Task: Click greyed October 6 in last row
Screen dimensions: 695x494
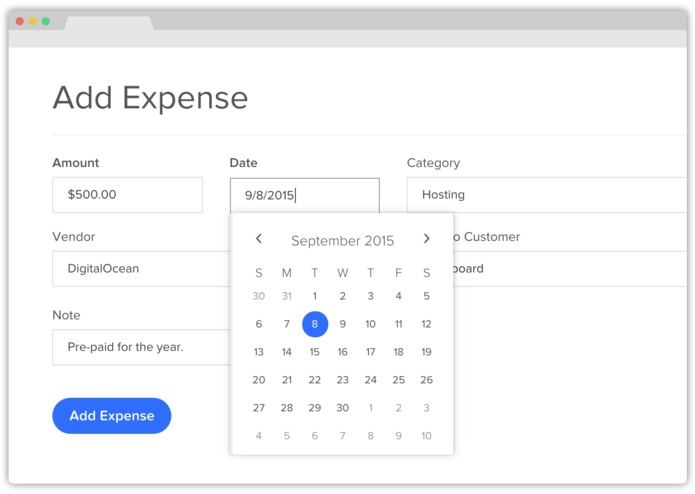Action: (x=315, y=436)
